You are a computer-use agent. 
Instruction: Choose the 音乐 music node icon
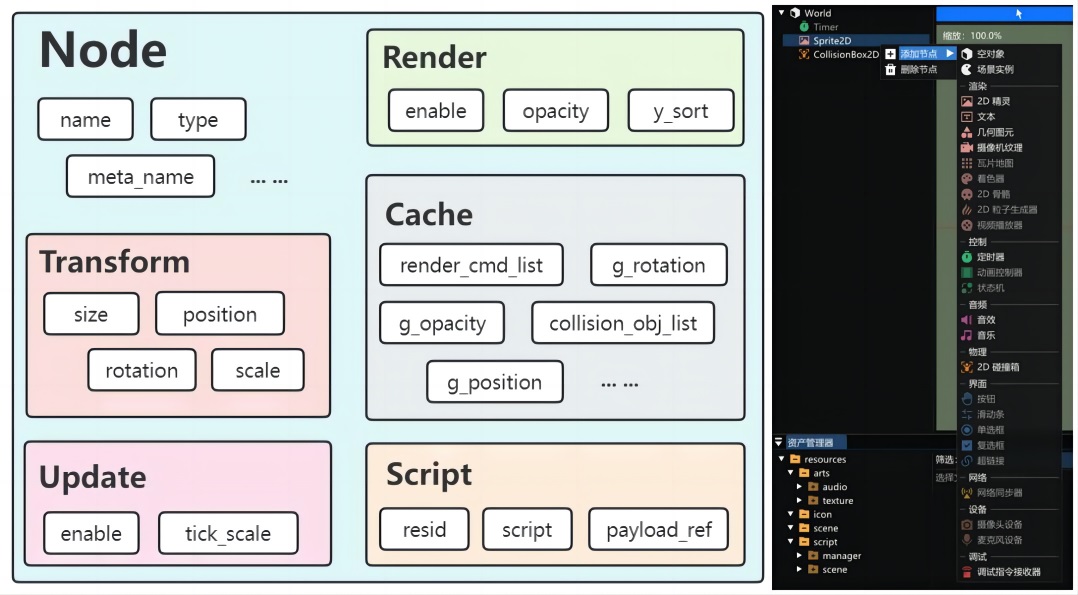(x=966, y=336)
